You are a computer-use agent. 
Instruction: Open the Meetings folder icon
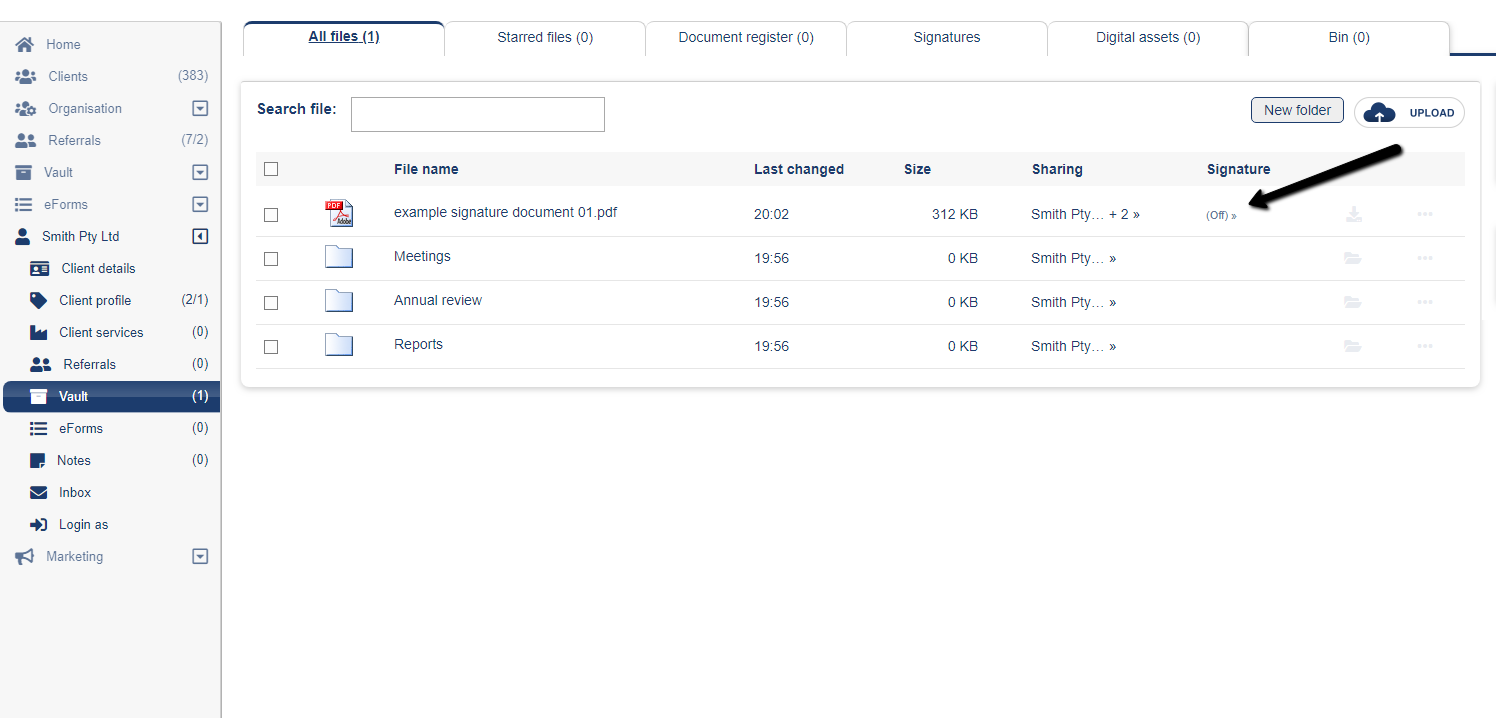(x=339, y=258)
